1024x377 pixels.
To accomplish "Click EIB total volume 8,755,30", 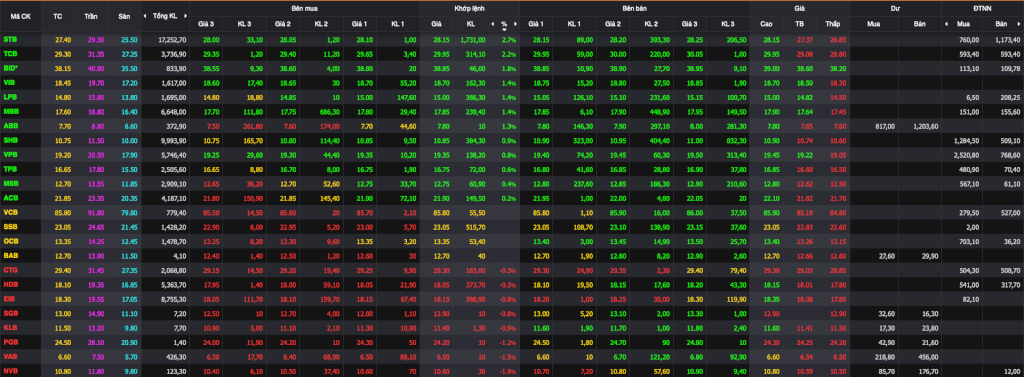I will click(x=174, y=299).
